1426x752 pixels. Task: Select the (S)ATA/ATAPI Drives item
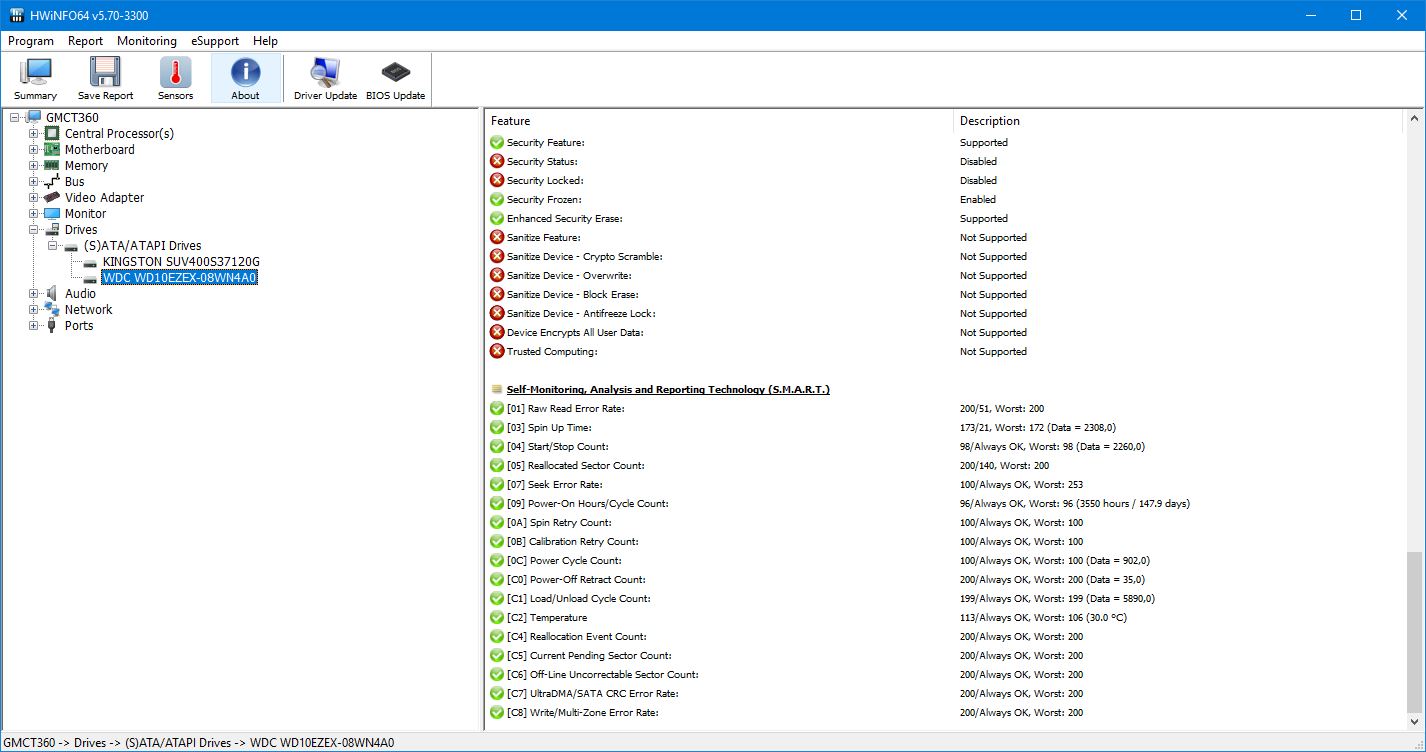(x=142, y=246)
